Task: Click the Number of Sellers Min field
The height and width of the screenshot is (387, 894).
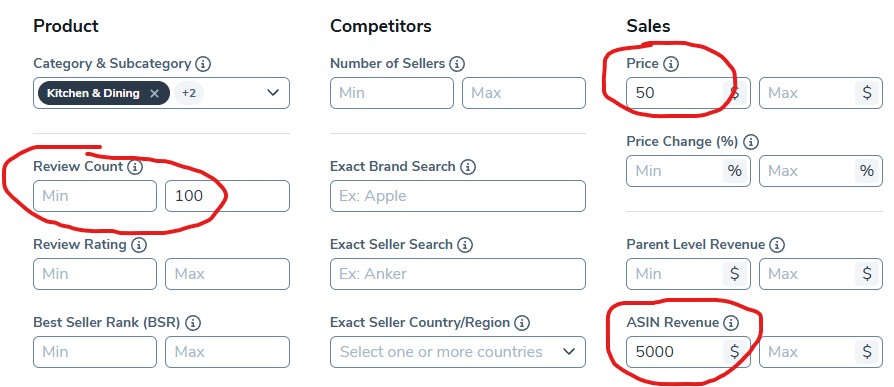Action: point(392,93)
